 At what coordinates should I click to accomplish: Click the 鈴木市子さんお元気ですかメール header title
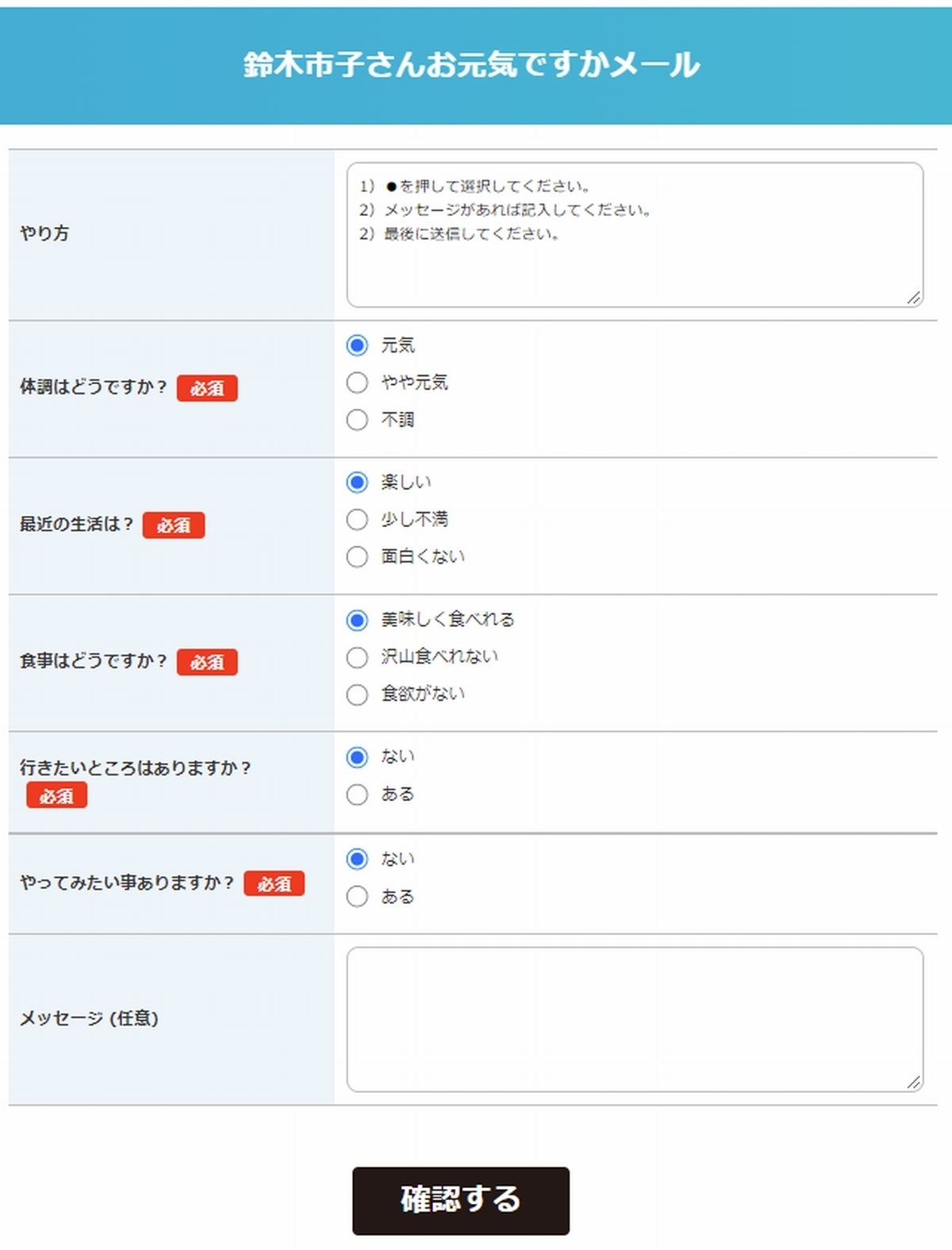point(471,65)
